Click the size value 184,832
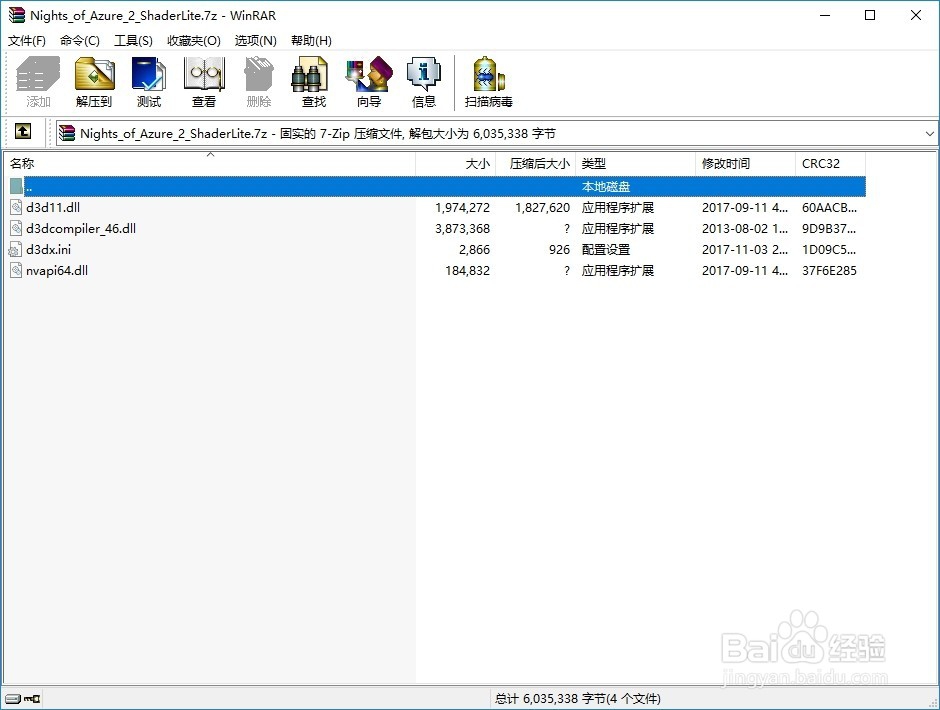940x710 pixels. click(467, 270)
